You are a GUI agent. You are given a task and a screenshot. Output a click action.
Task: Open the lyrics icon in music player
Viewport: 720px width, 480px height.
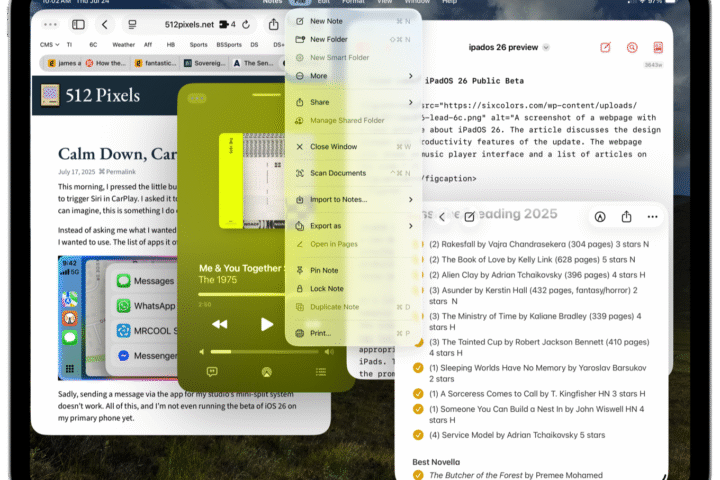coord(212,372)
